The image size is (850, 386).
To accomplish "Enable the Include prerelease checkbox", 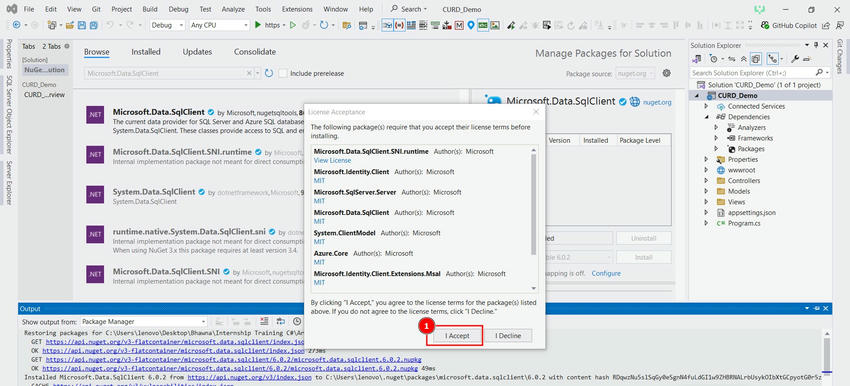I will [x=283, y=73].
